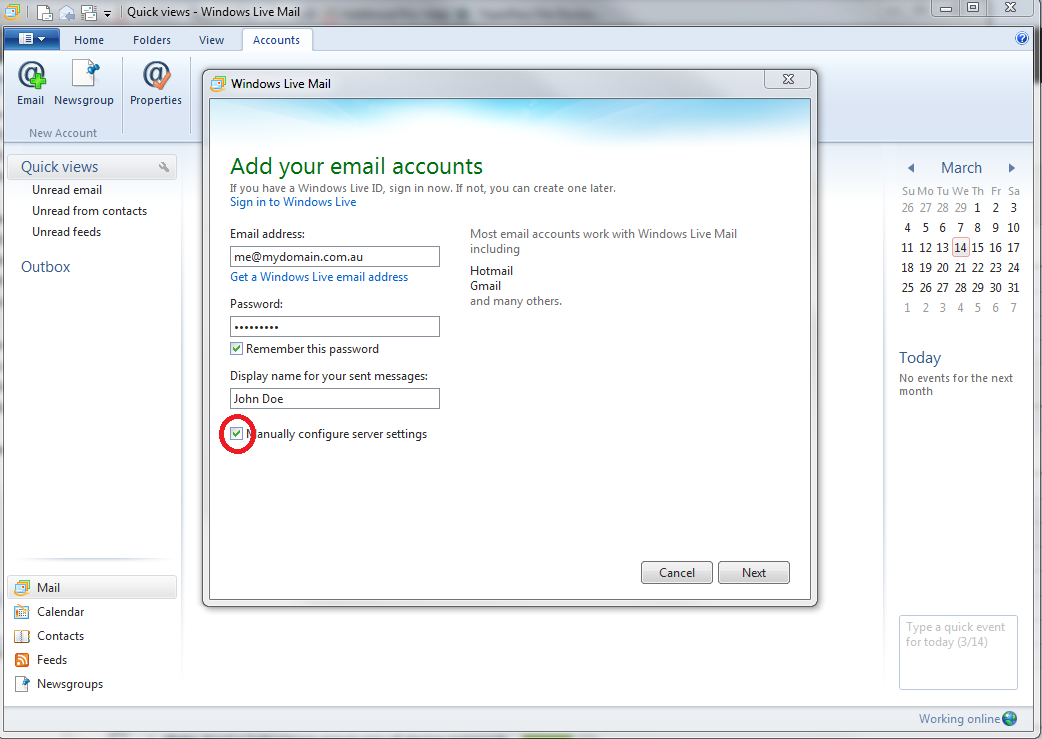The image size is (1042, 739).
Task: Click Sign in to Windows Live link
Action: pos(293,202)
